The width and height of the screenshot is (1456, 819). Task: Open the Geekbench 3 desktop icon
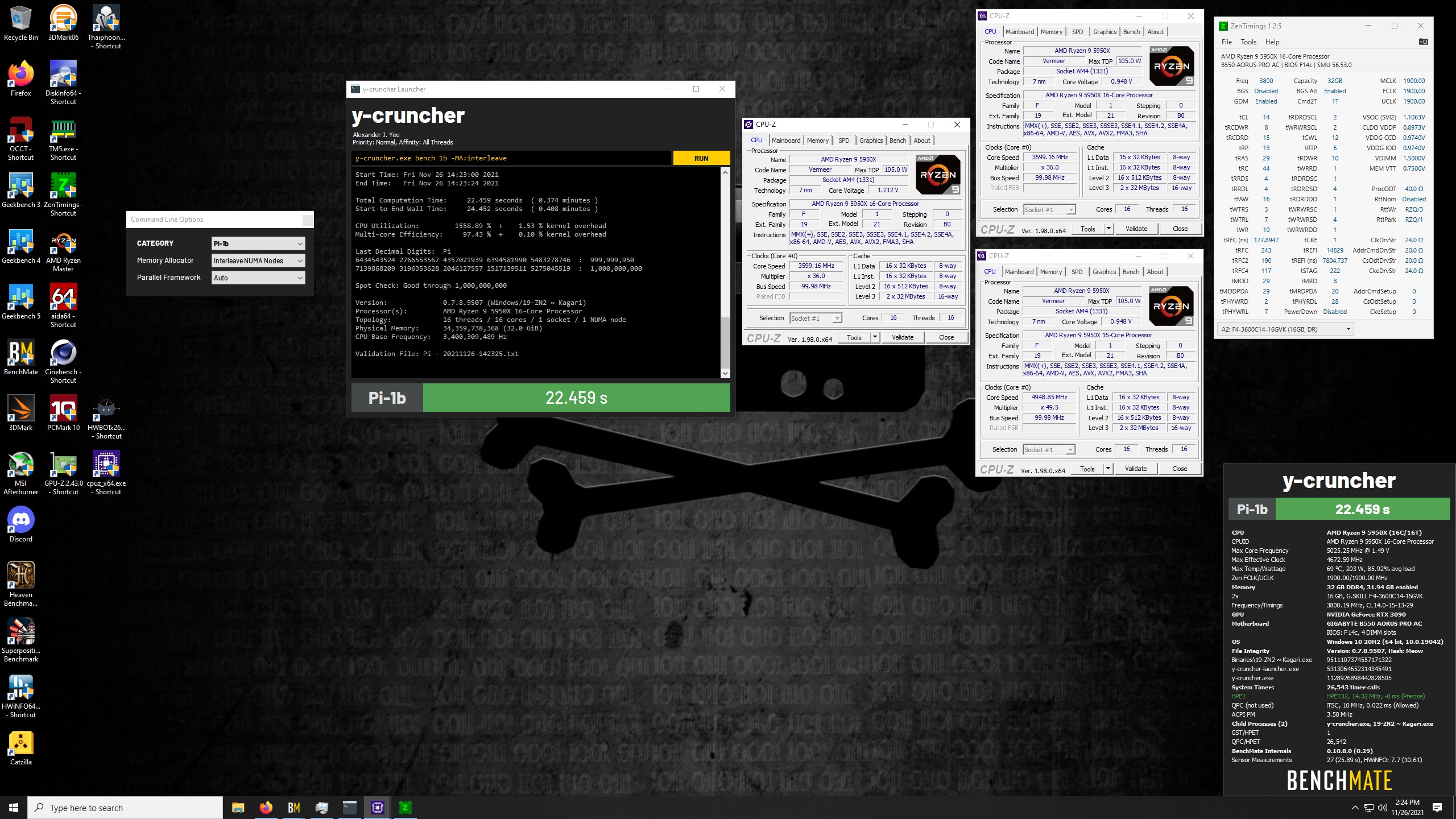point(21,190)
